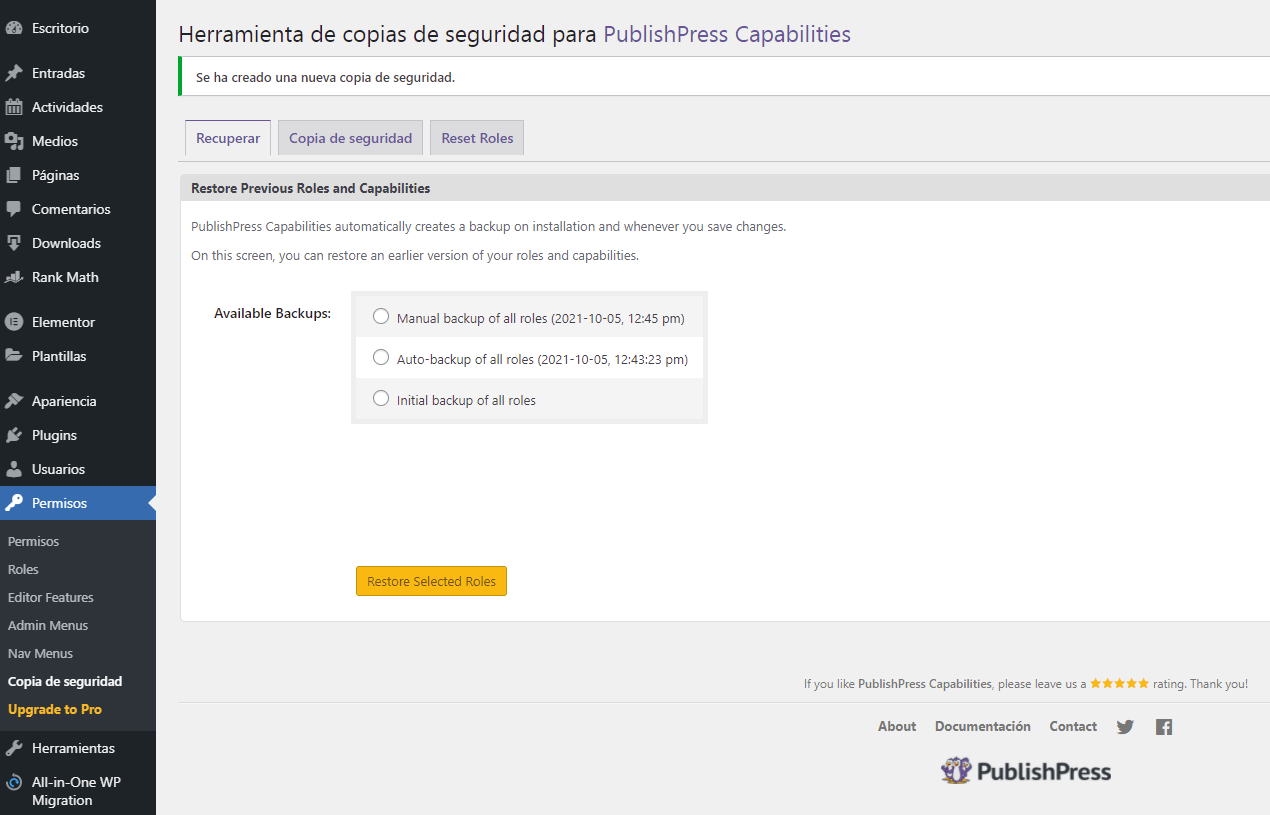Go to Rank Math in the sidebar
Screen dimensions: 1270x815
65,277
